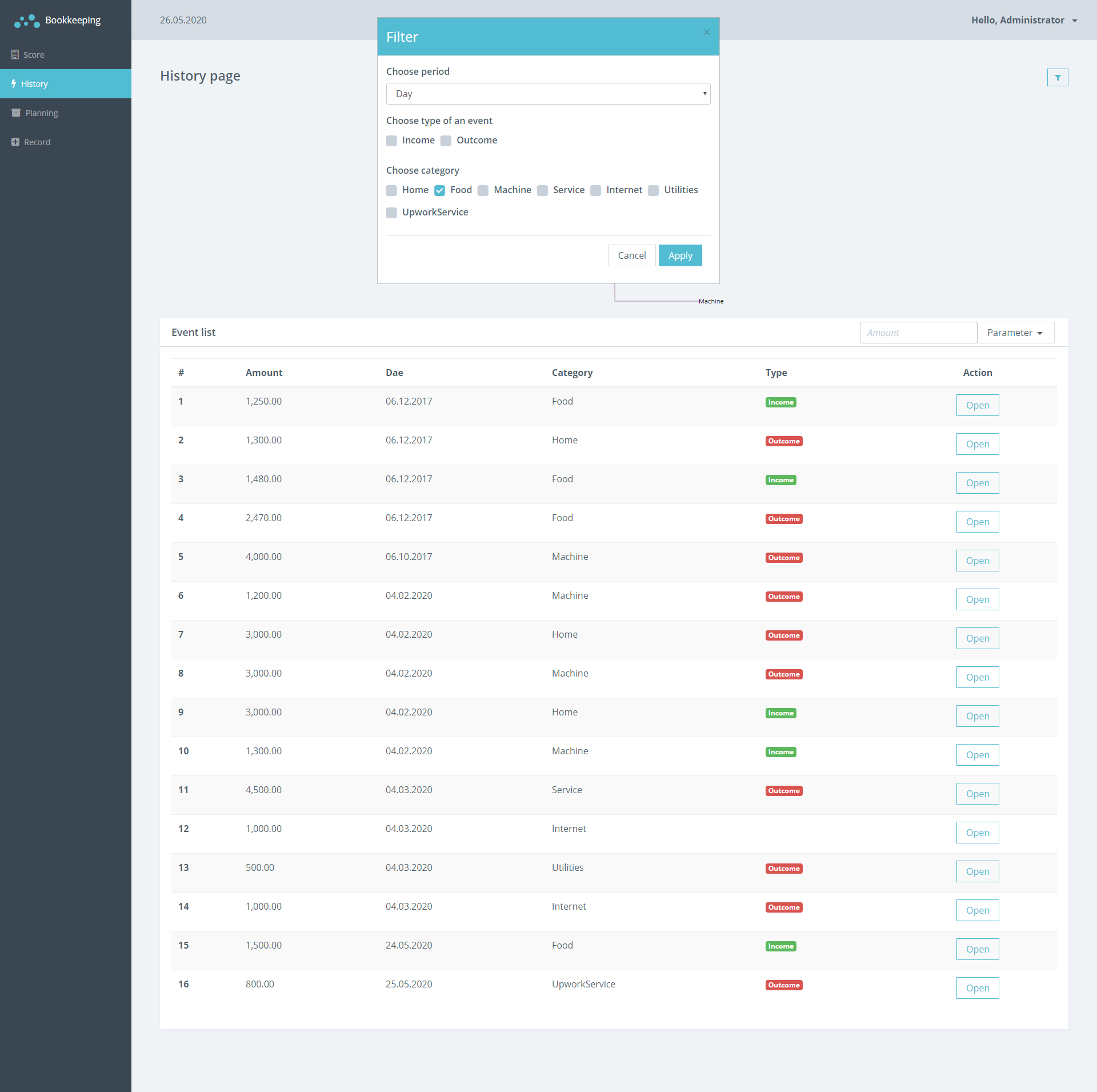
Task: Click the Score calculator icon in sidebar
Action: pos(15,55)
